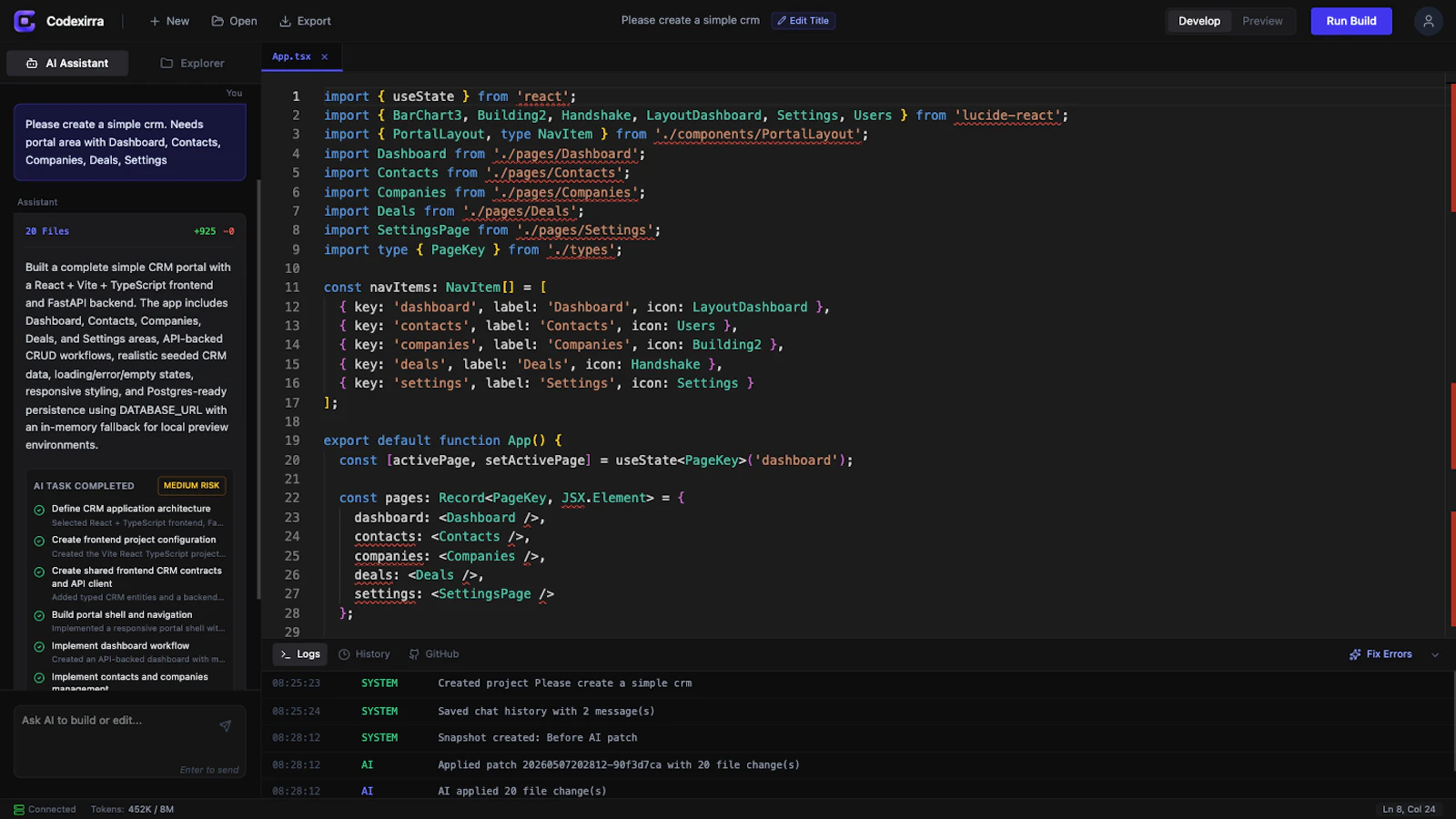Open the Logs tab
This screenshot has height=819, width=1456.
click(x=300, y=654)
